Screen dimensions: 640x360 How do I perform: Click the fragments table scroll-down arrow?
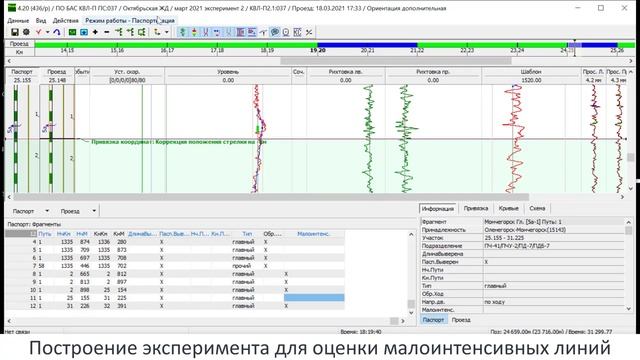tap(411, 313)
